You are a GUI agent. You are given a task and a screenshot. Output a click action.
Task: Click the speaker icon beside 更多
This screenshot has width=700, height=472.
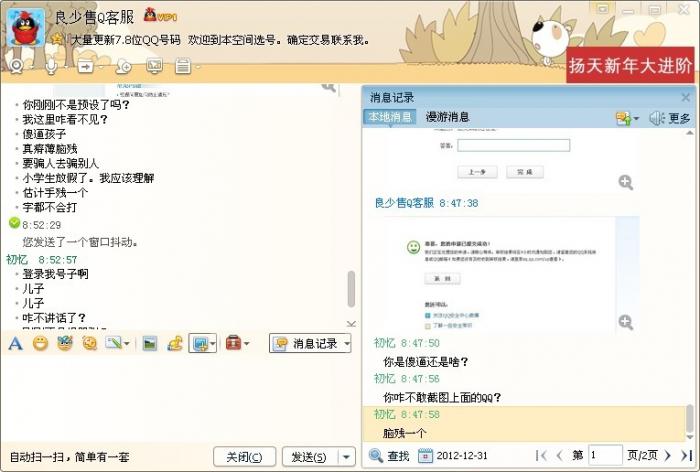657,118
